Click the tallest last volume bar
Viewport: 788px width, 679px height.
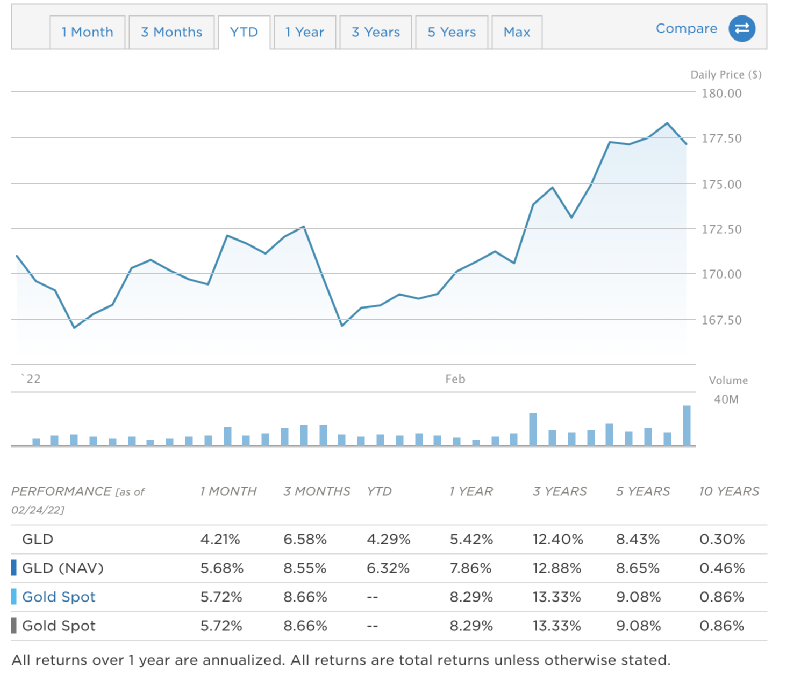click(686, 425)
